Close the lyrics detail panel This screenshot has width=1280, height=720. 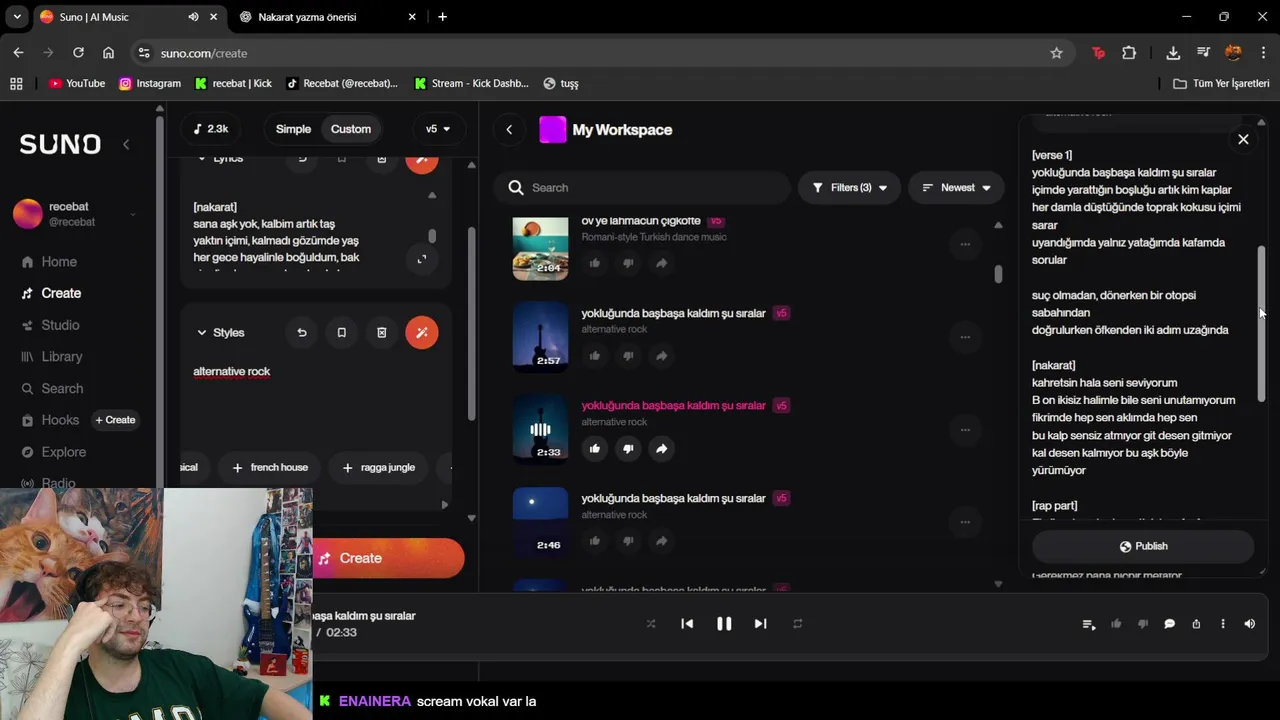1243,140
